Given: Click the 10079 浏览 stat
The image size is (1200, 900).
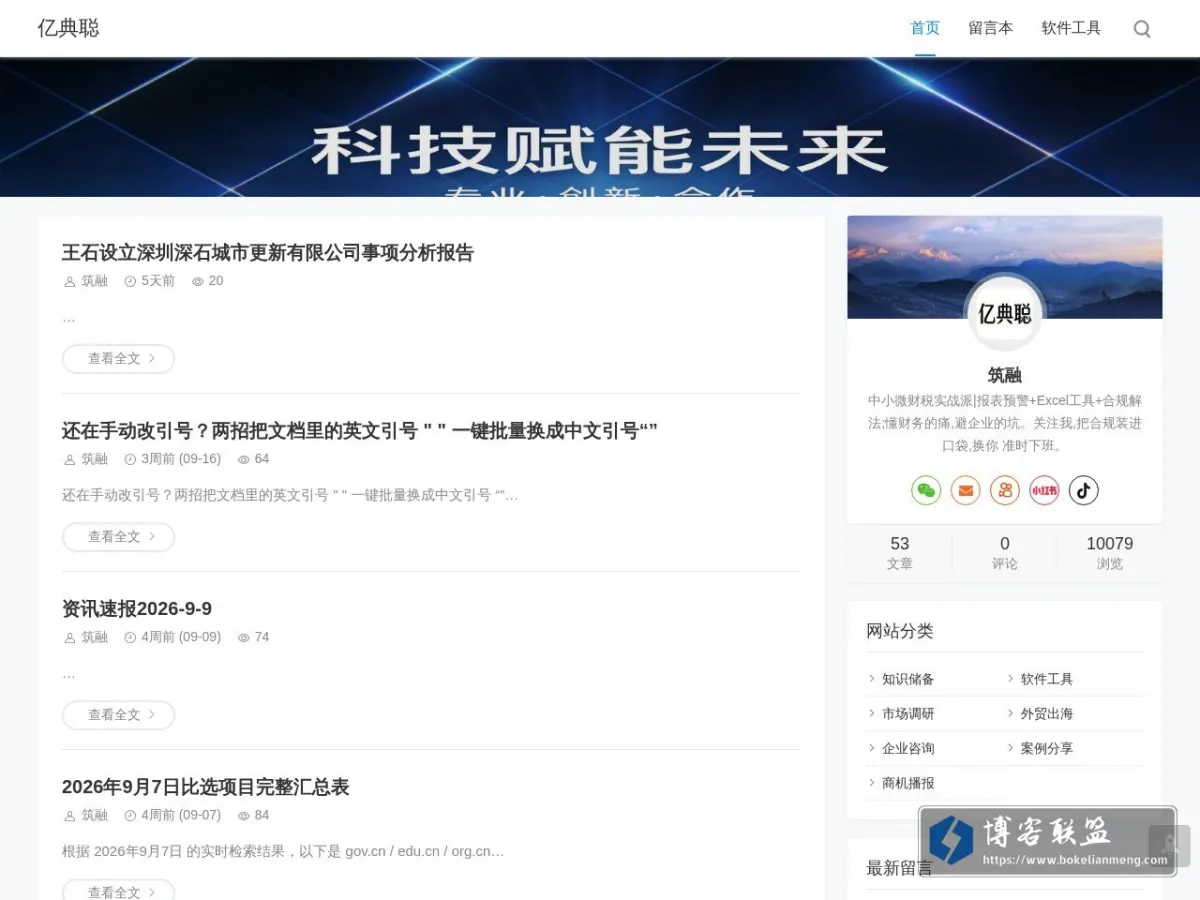Looking at the screenshot, I should (1110, 552).
